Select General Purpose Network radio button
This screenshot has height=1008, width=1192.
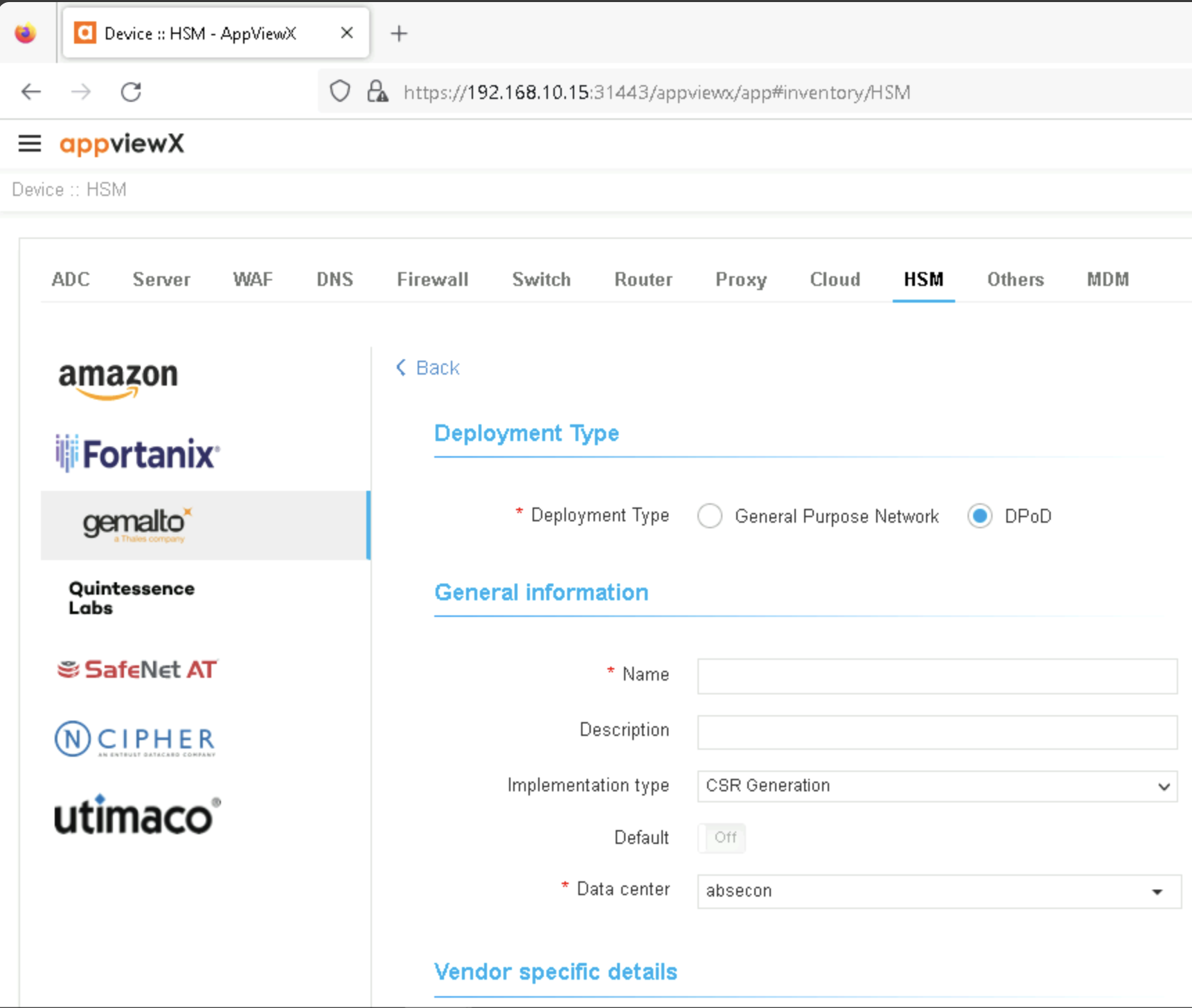[710, 516]
